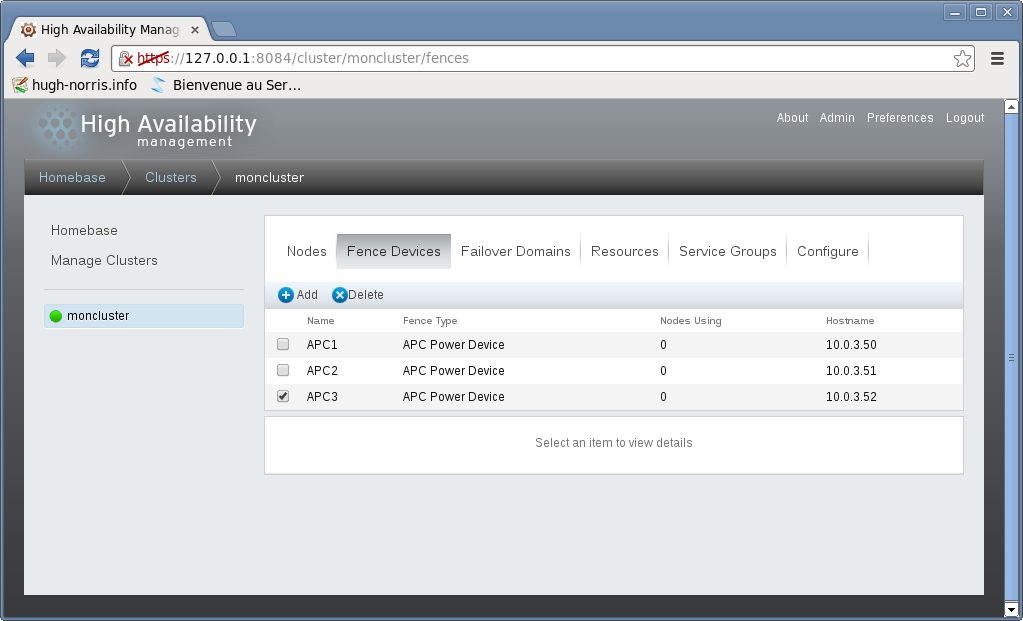
Task: Click the Clusters breadcrumb
Action: pyautogui.click(x=170, y=178)
